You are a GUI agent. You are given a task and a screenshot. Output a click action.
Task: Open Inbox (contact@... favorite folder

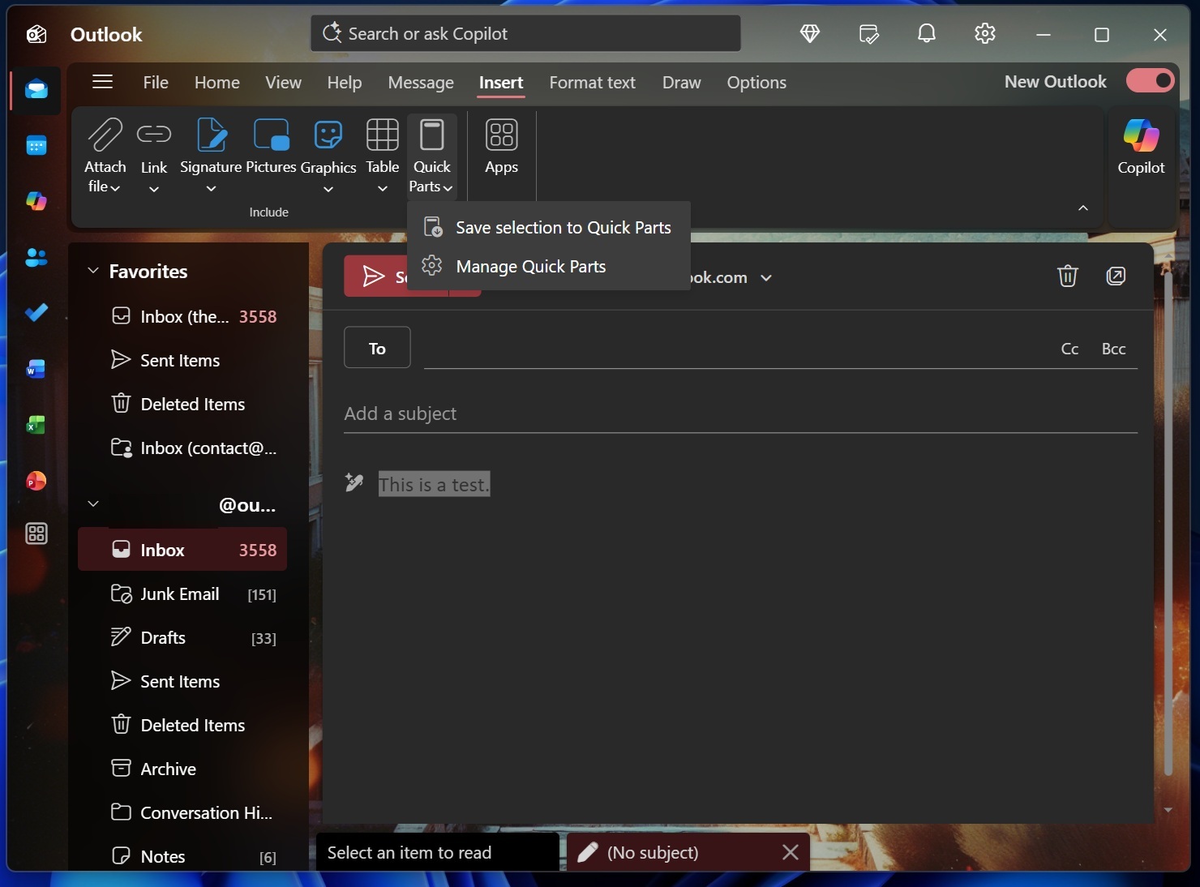coord(182,448)
